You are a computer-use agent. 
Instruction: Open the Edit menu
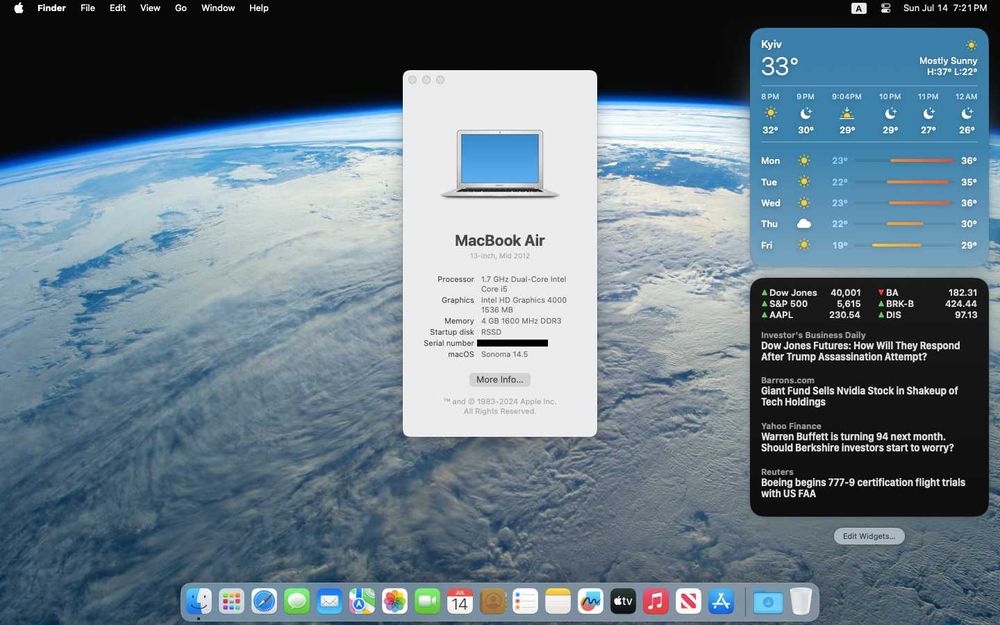pos(117,8)
